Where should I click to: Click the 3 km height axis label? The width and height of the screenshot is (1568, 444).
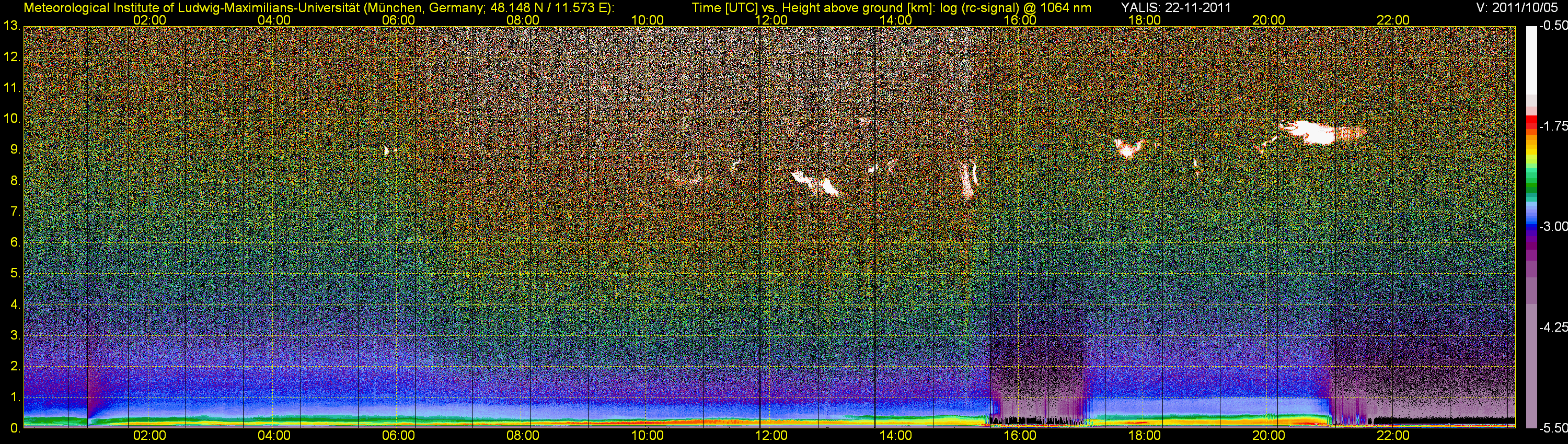[x=15, y=335]
